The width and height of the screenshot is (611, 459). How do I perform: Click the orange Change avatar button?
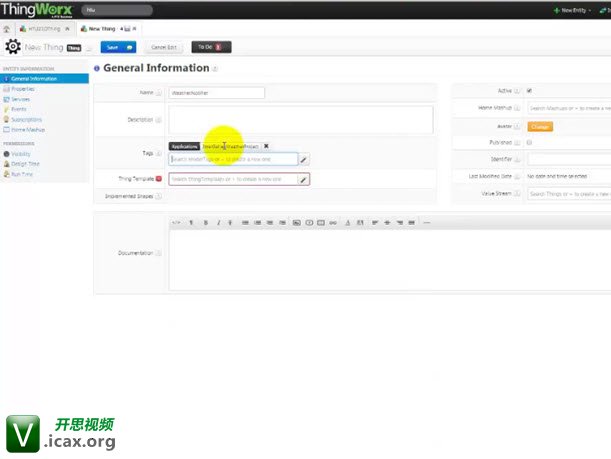[x=540, y=127]
